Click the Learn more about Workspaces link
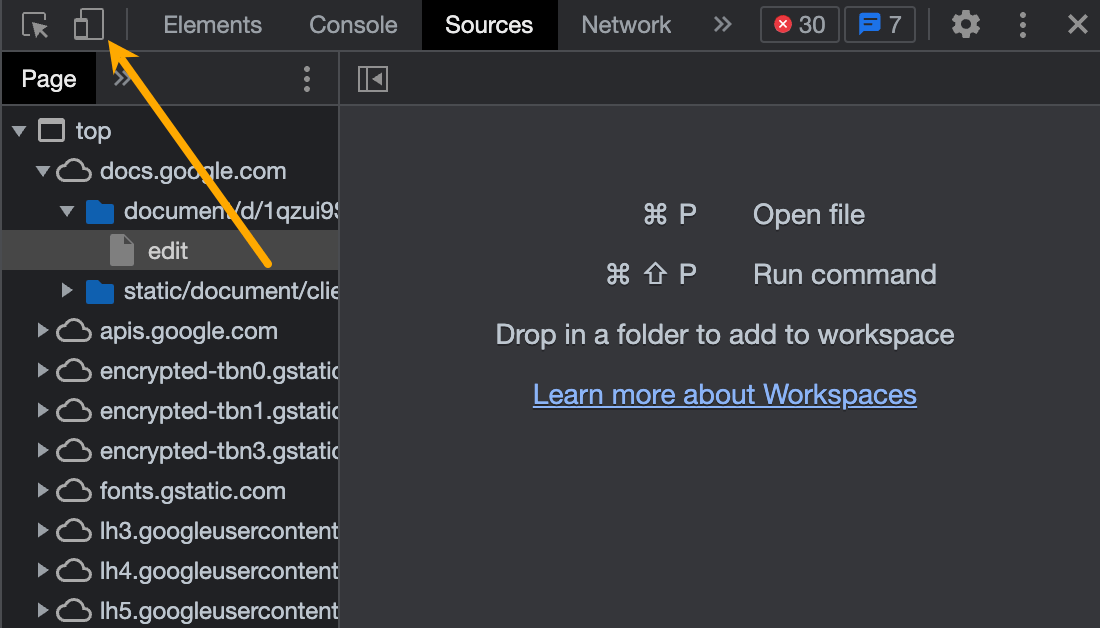The width and height of the screenshot is (1100, 628). (725, 394)
